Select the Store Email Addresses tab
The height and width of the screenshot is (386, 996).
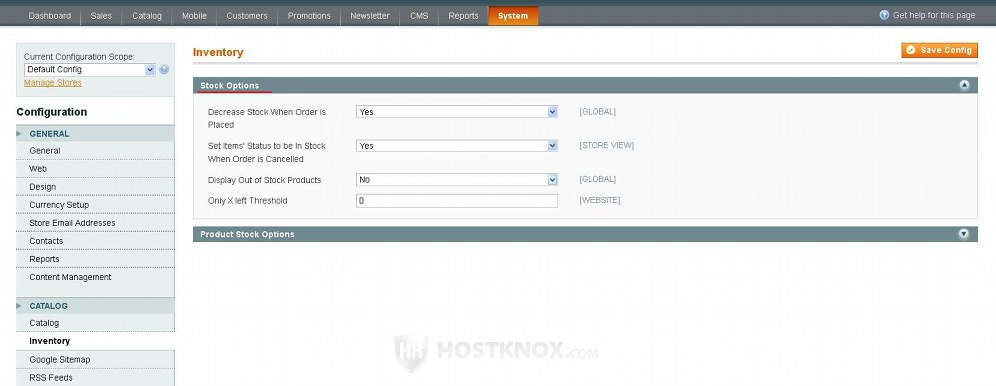click(x=95, y=223)
